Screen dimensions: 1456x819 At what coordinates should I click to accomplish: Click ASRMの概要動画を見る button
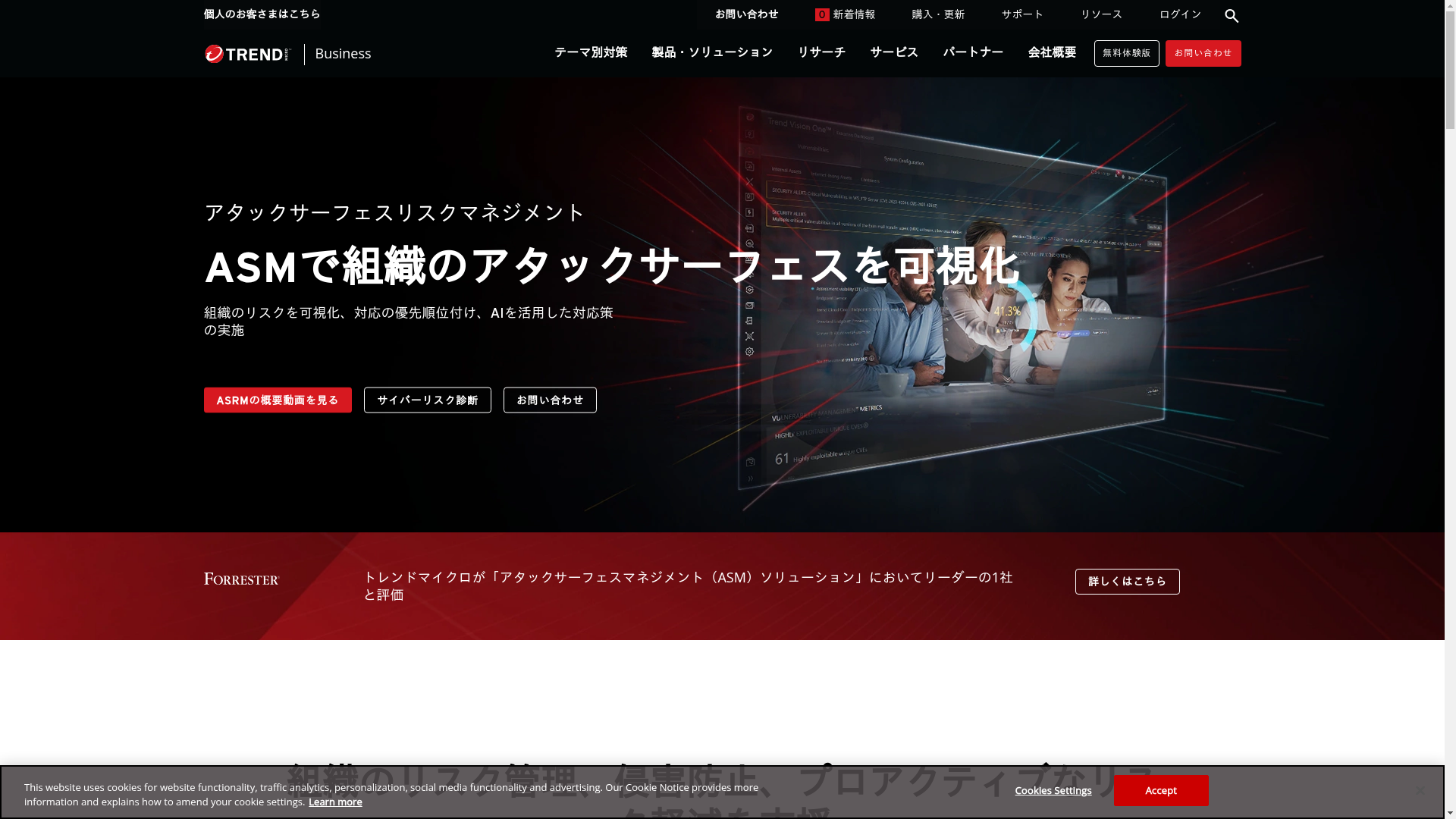[278, 400]
